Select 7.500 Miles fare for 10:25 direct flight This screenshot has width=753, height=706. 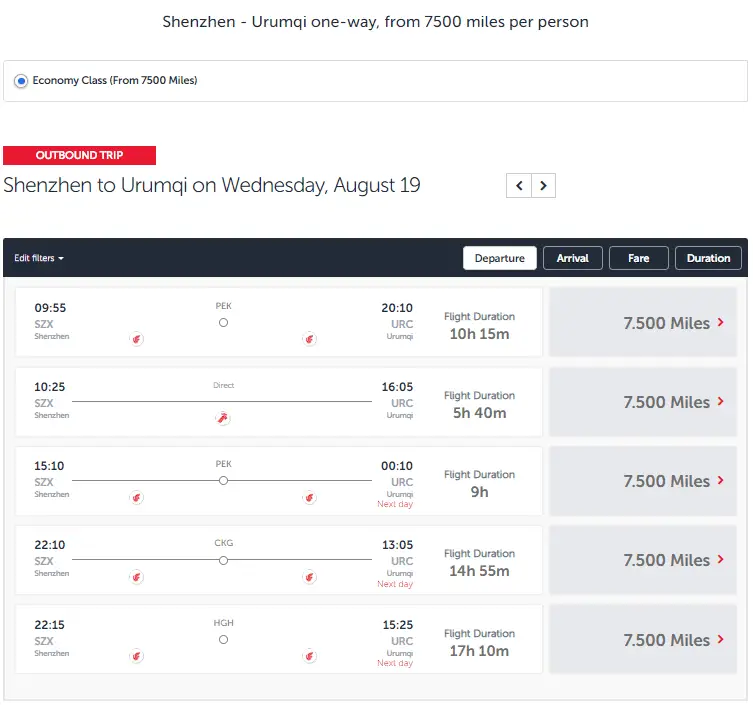pos(643,402)
